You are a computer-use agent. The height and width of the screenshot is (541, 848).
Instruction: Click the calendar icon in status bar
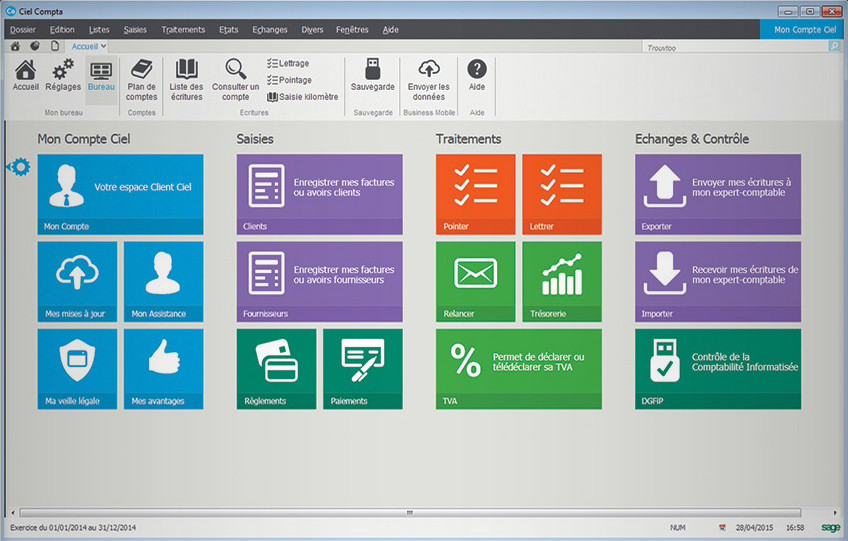point(722,527)
